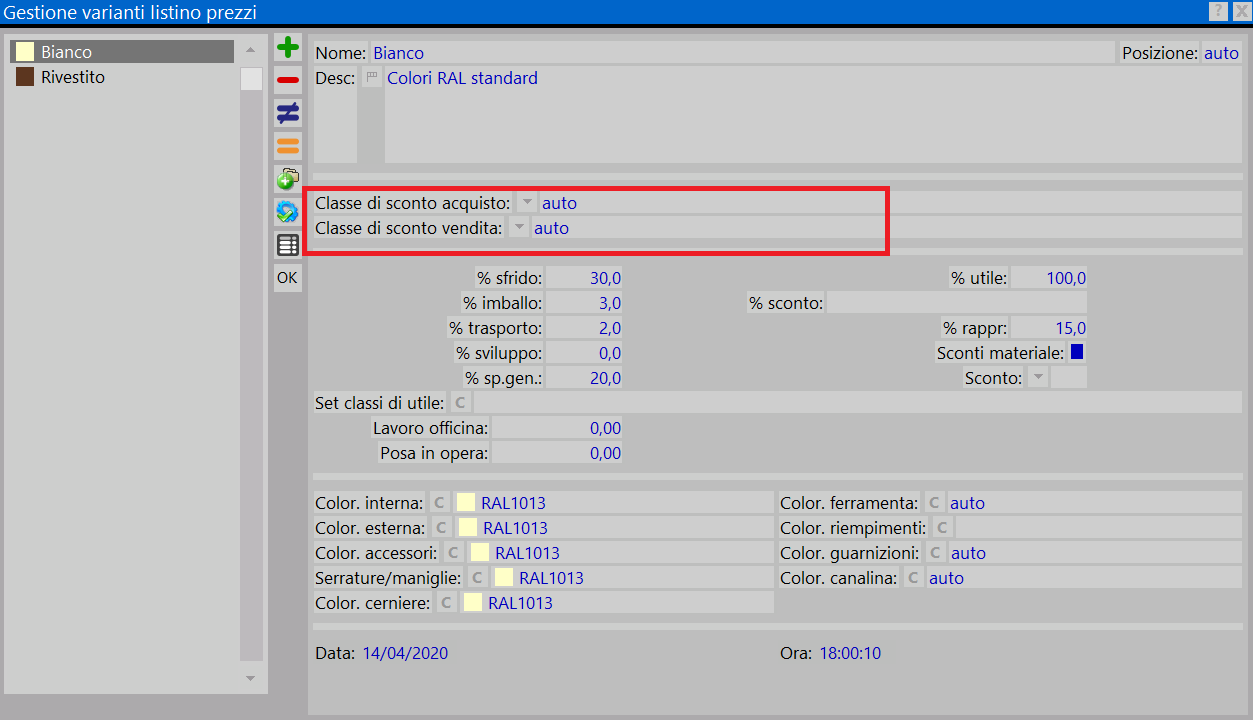Click the % rappr value 15,0

click(x=1049, y=328)
